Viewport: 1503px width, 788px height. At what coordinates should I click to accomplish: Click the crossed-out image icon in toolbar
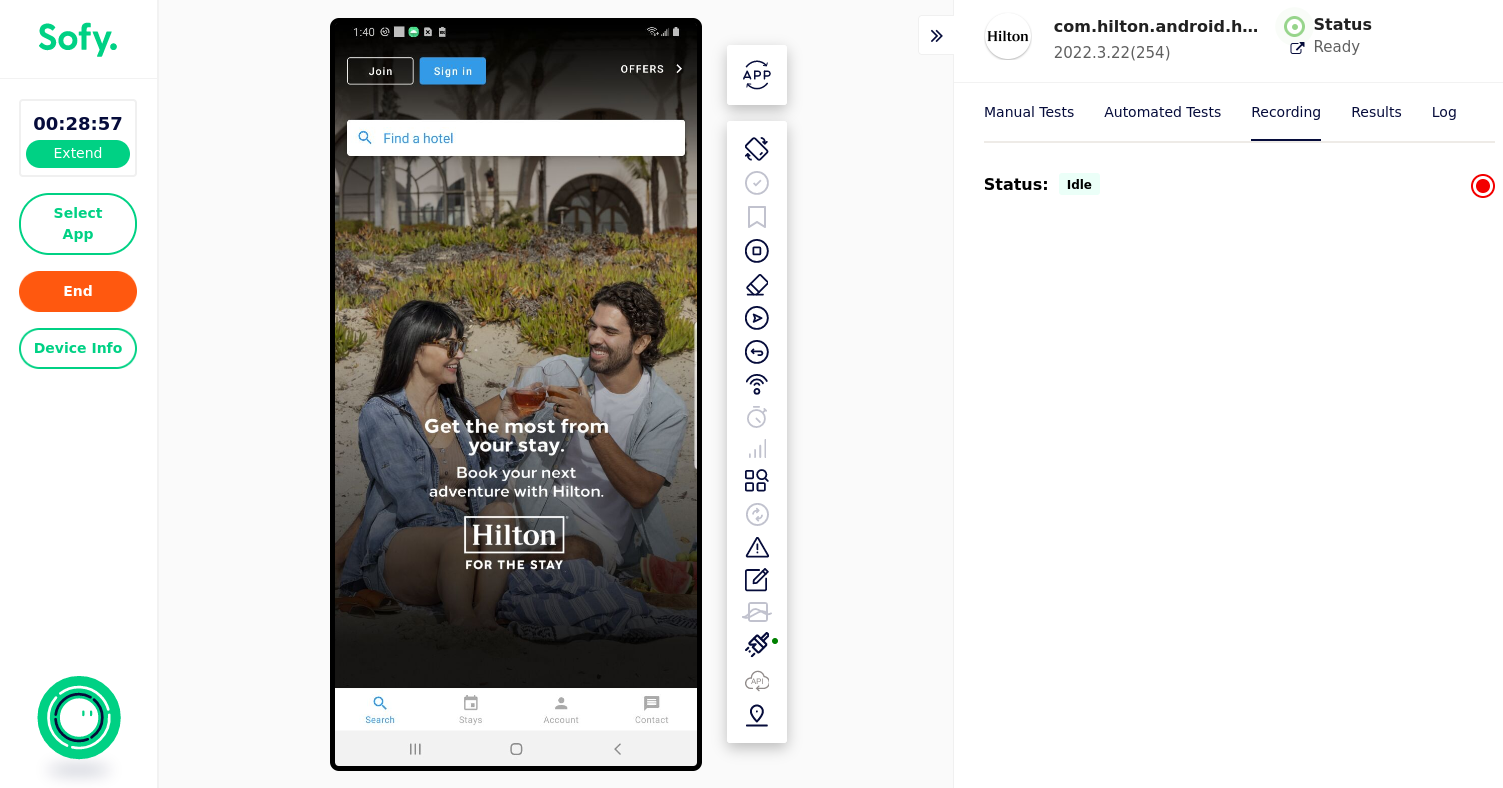[757, 612]
